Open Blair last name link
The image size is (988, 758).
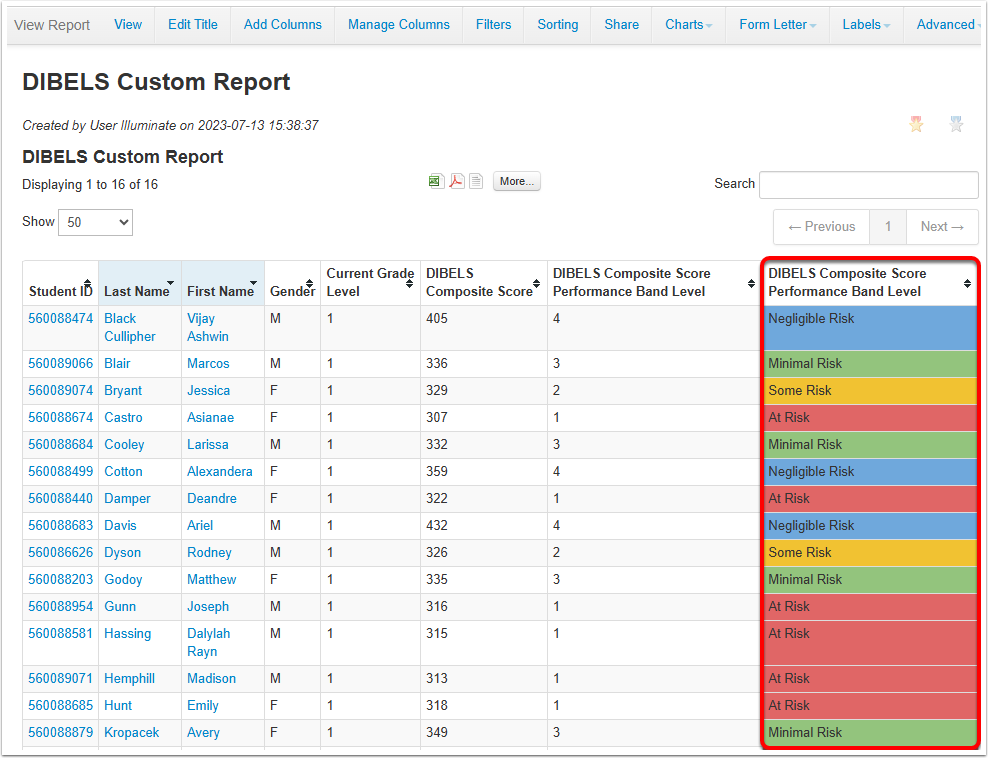coord(117,364)
